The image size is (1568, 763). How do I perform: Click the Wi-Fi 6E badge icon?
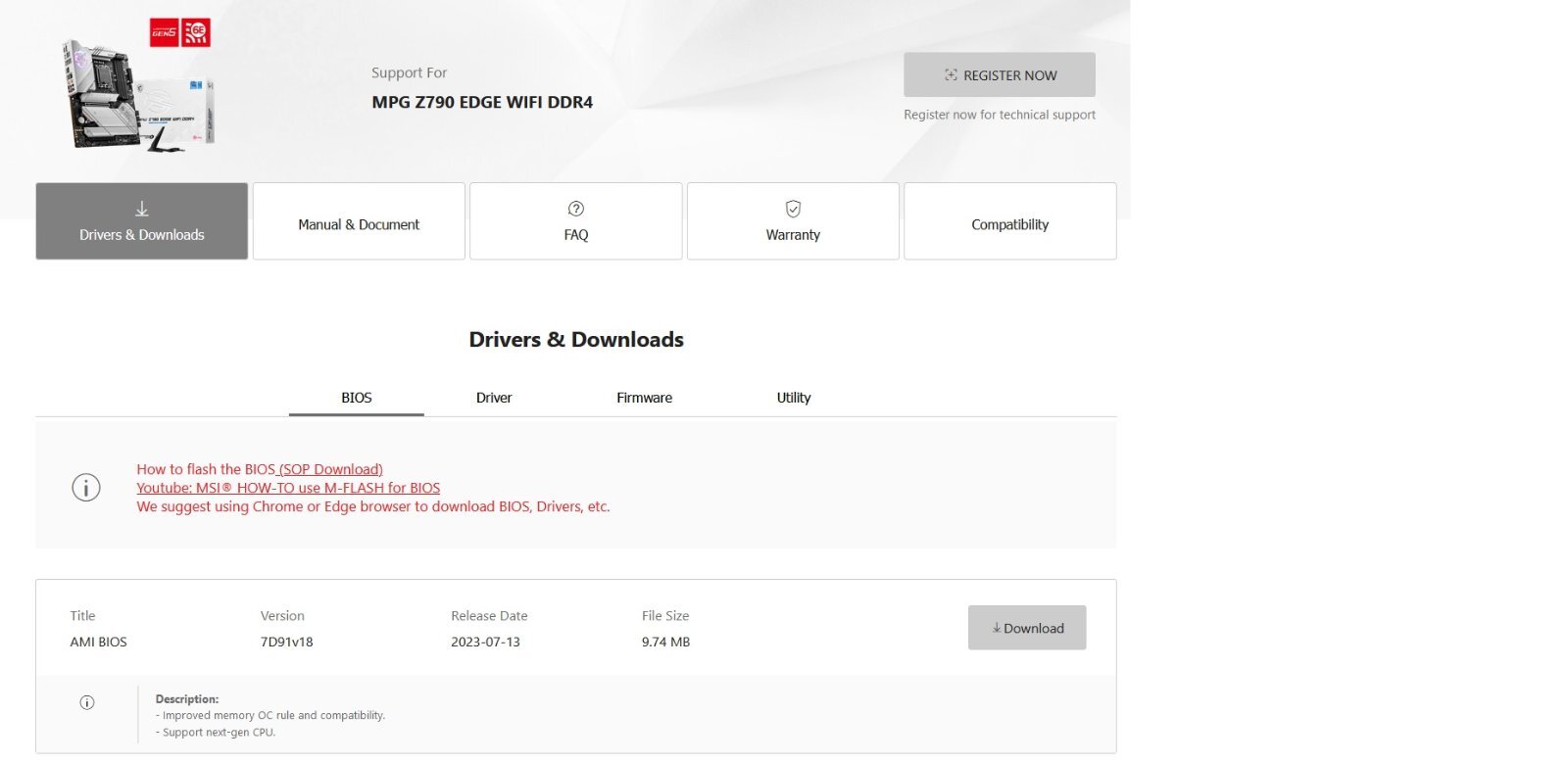[x=196, y=32]
